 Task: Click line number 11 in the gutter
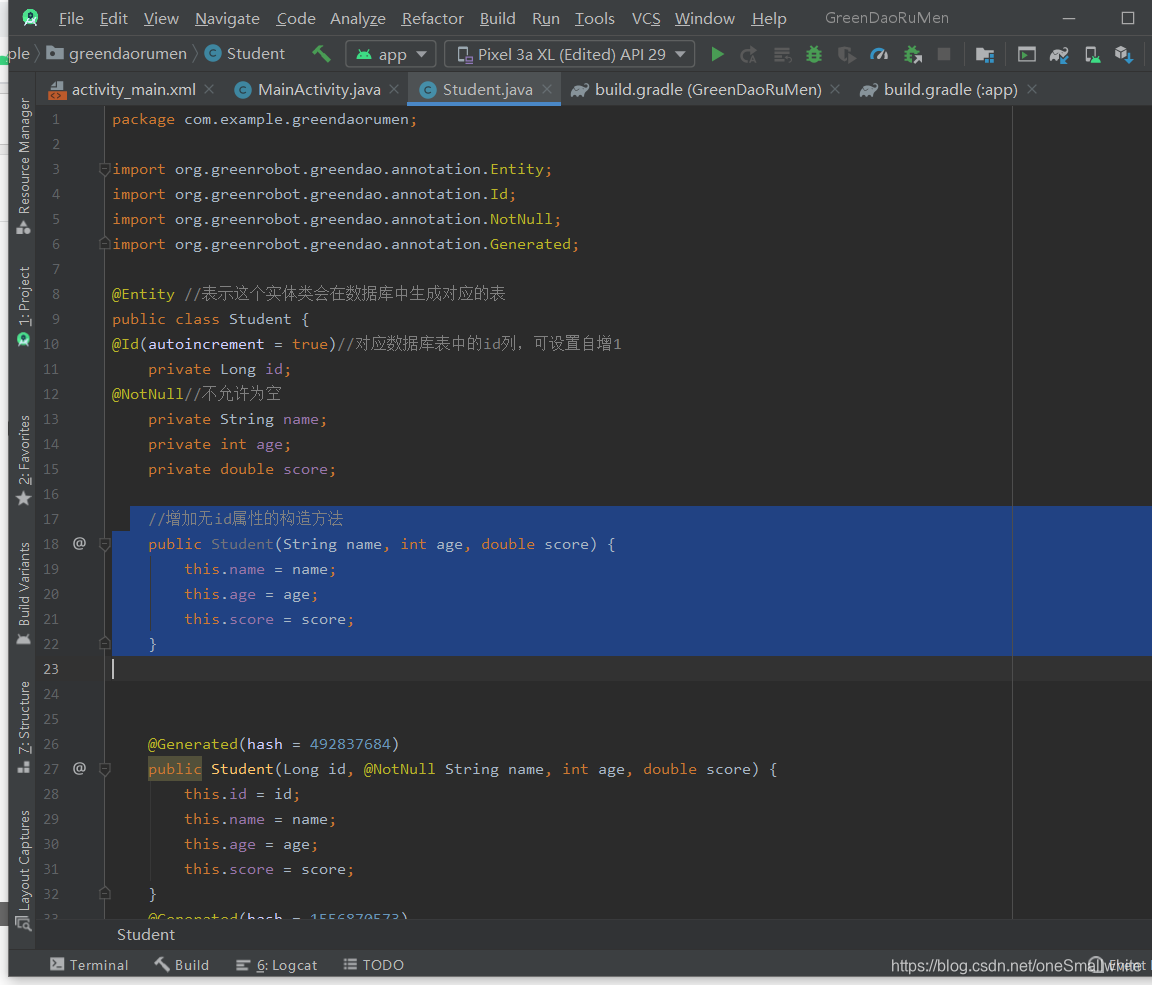51,369
